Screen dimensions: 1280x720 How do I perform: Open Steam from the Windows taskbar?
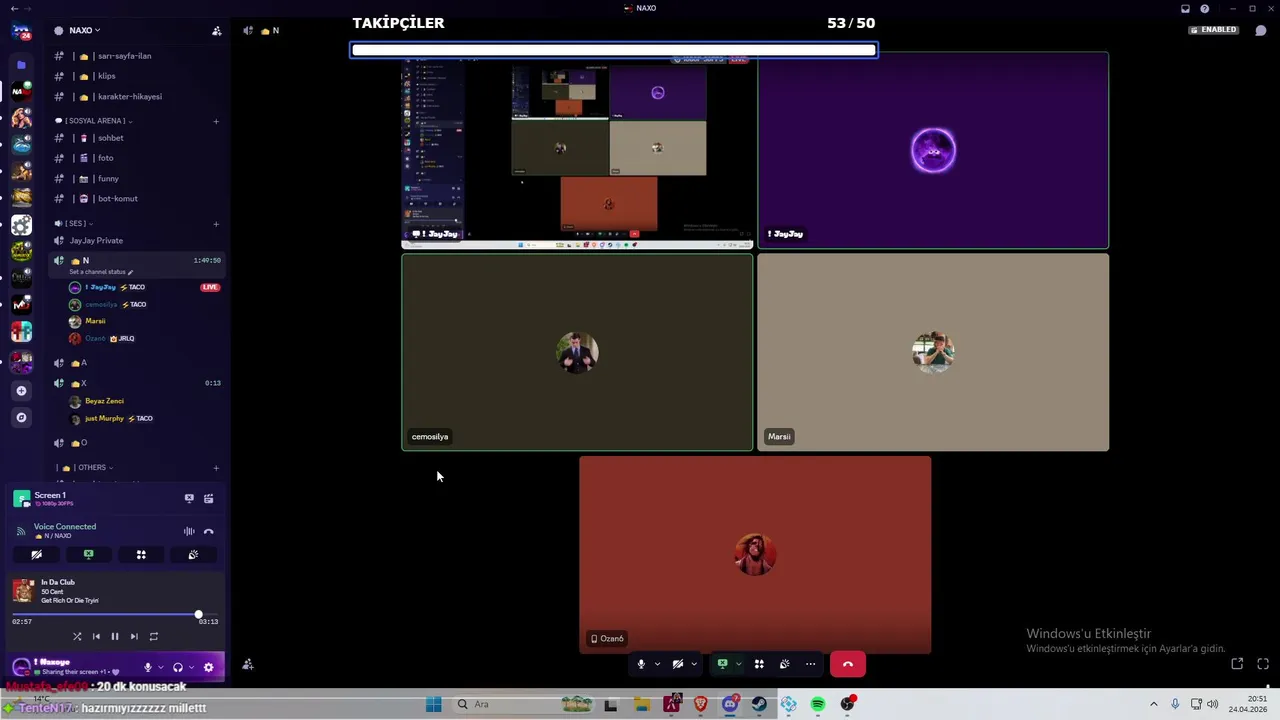tap(760, 704)
